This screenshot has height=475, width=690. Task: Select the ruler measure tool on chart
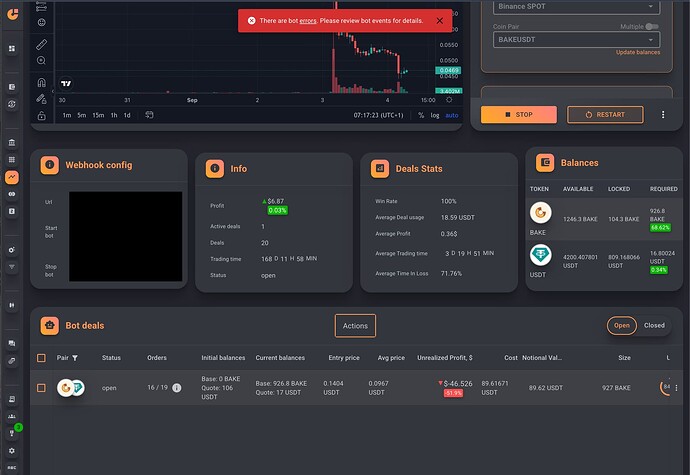click(41, 44)
